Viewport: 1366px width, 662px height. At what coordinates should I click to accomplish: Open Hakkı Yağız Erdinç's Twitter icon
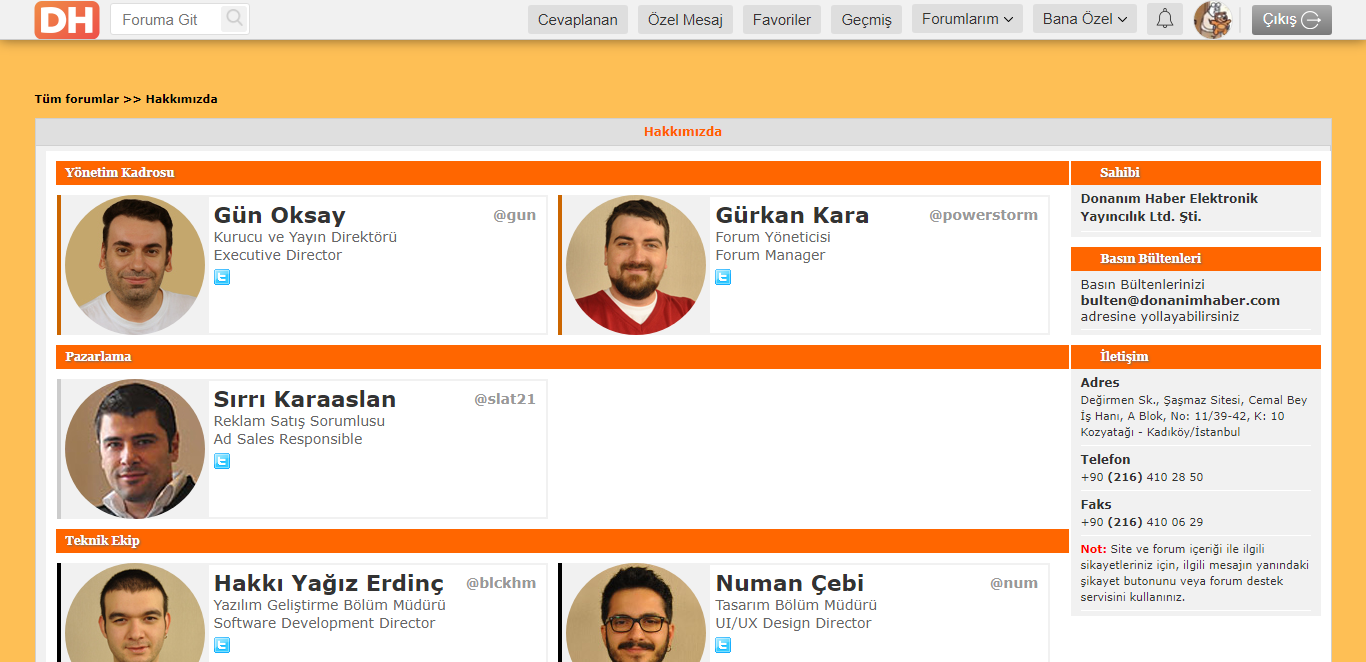point(222,645)
